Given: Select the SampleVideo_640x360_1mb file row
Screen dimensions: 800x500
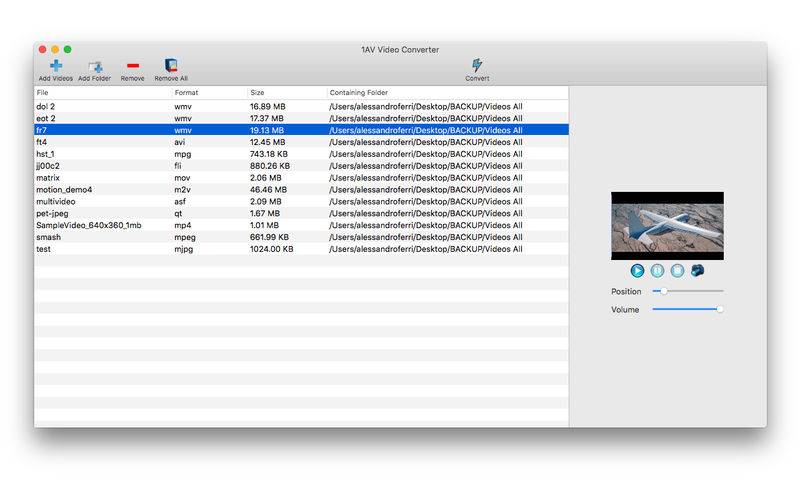Looking at the screenshot, I should (302, 225).
